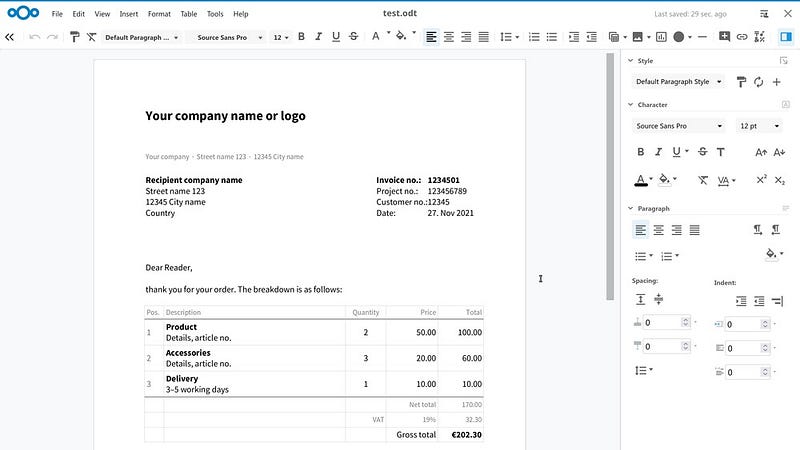The width and height of the screenshot is (800, 450).
Task: Open paragraph style dropdown in toolbar
Action: click(x=141, y=37)
